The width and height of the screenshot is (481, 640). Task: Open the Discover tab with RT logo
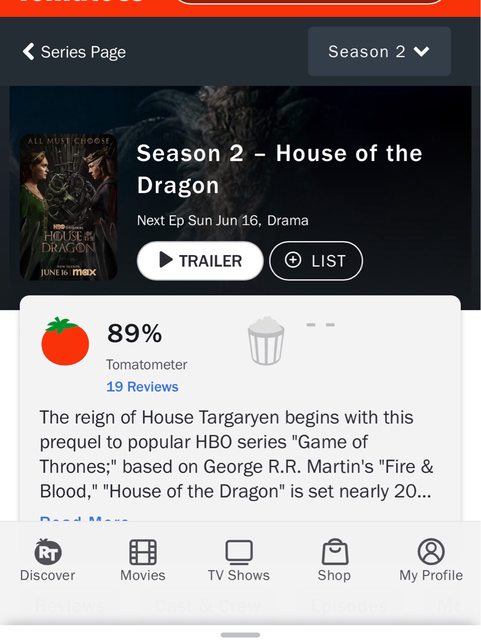click(47, 560)
